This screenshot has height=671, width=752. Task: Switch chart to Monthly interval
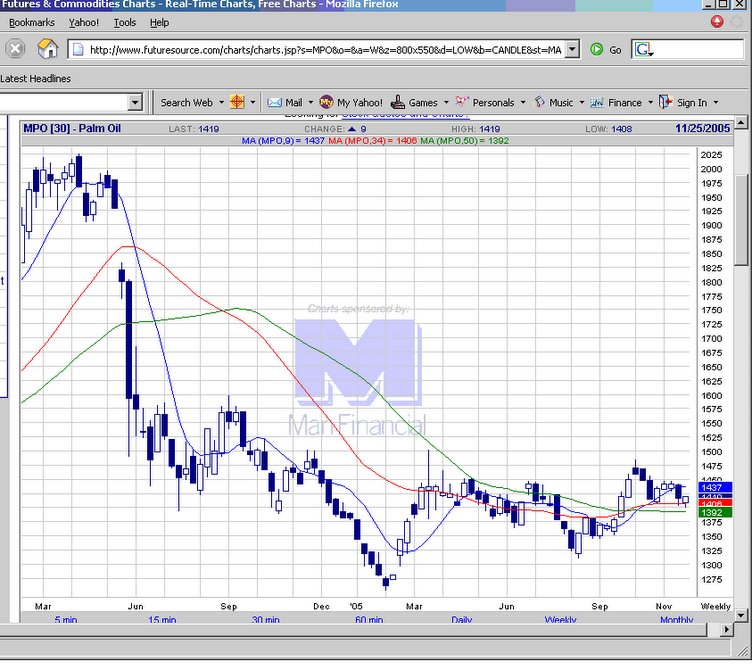676,619
